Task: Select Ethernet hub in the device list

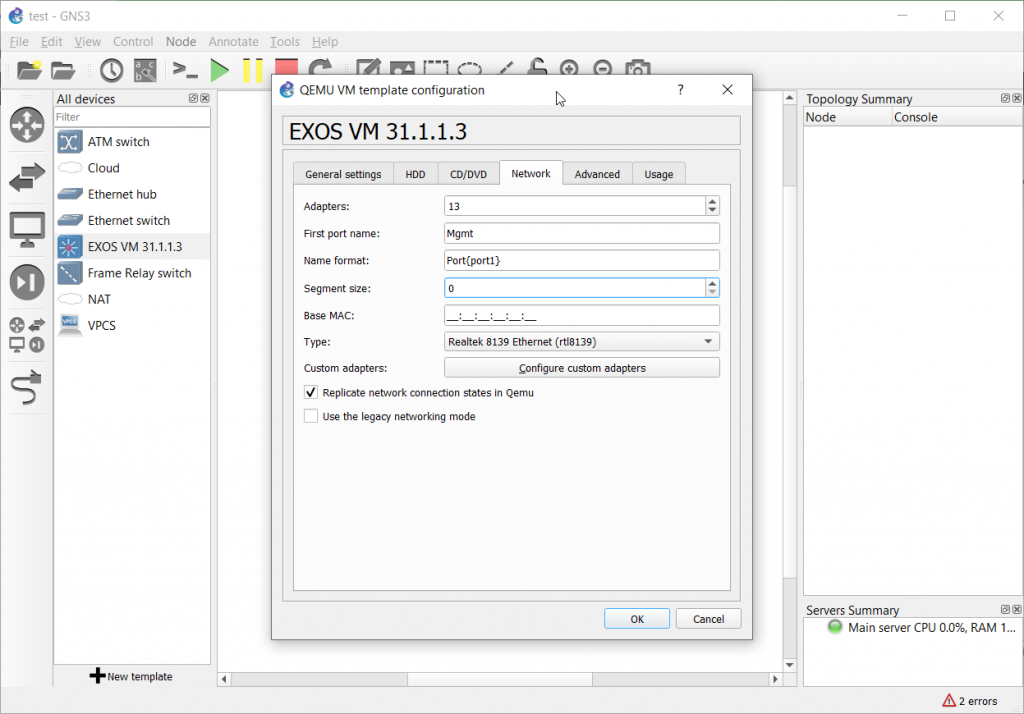Action: tap(133, 194)
